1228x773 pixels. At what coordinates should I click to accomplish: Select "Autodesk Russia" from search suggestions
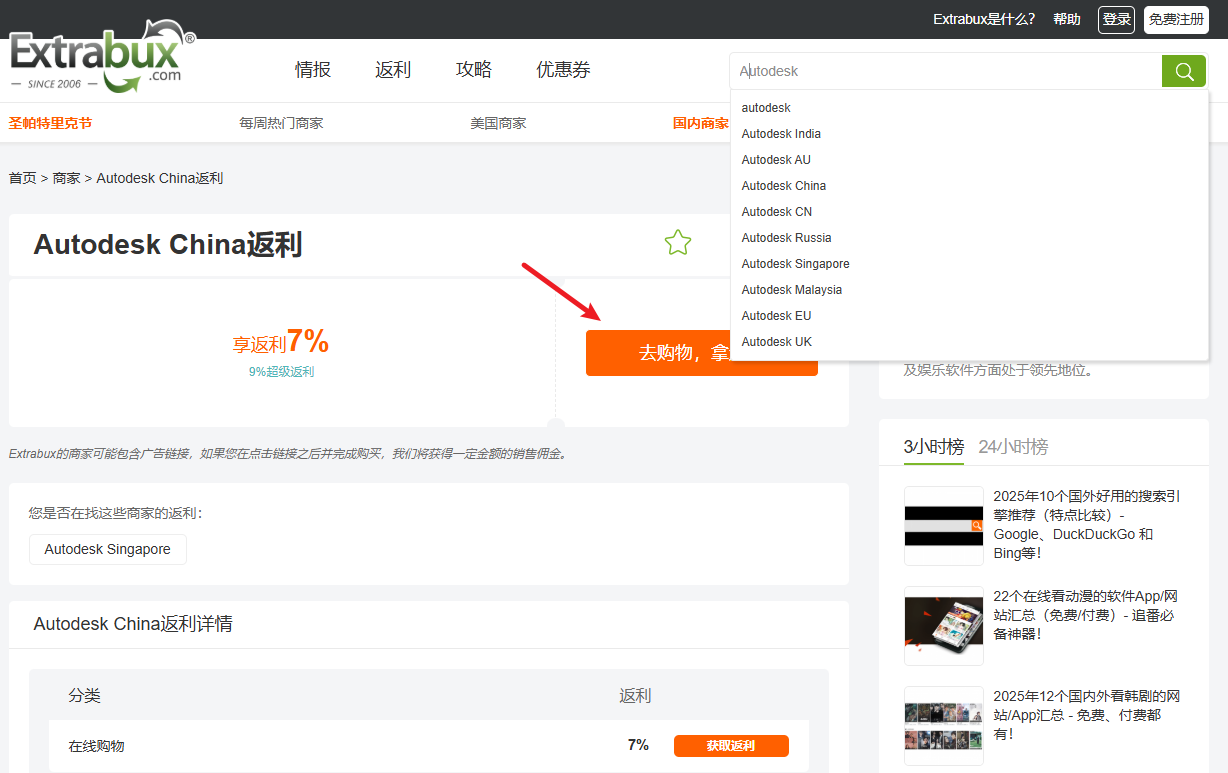pyautogui.click(x=786, y=237)
